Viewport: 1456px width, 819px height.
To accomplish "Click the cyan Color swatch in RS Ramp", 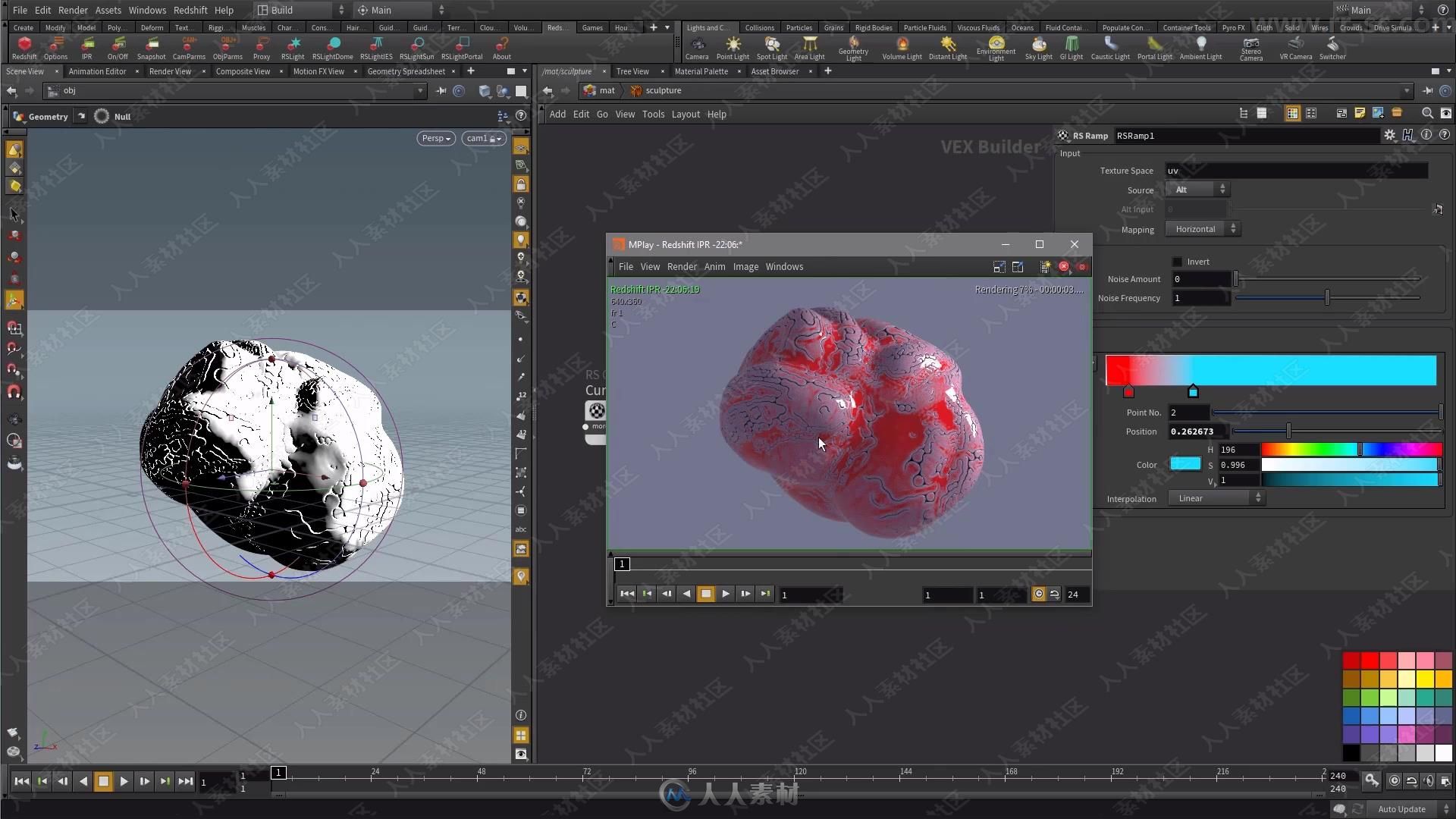I will [1185, 464].
